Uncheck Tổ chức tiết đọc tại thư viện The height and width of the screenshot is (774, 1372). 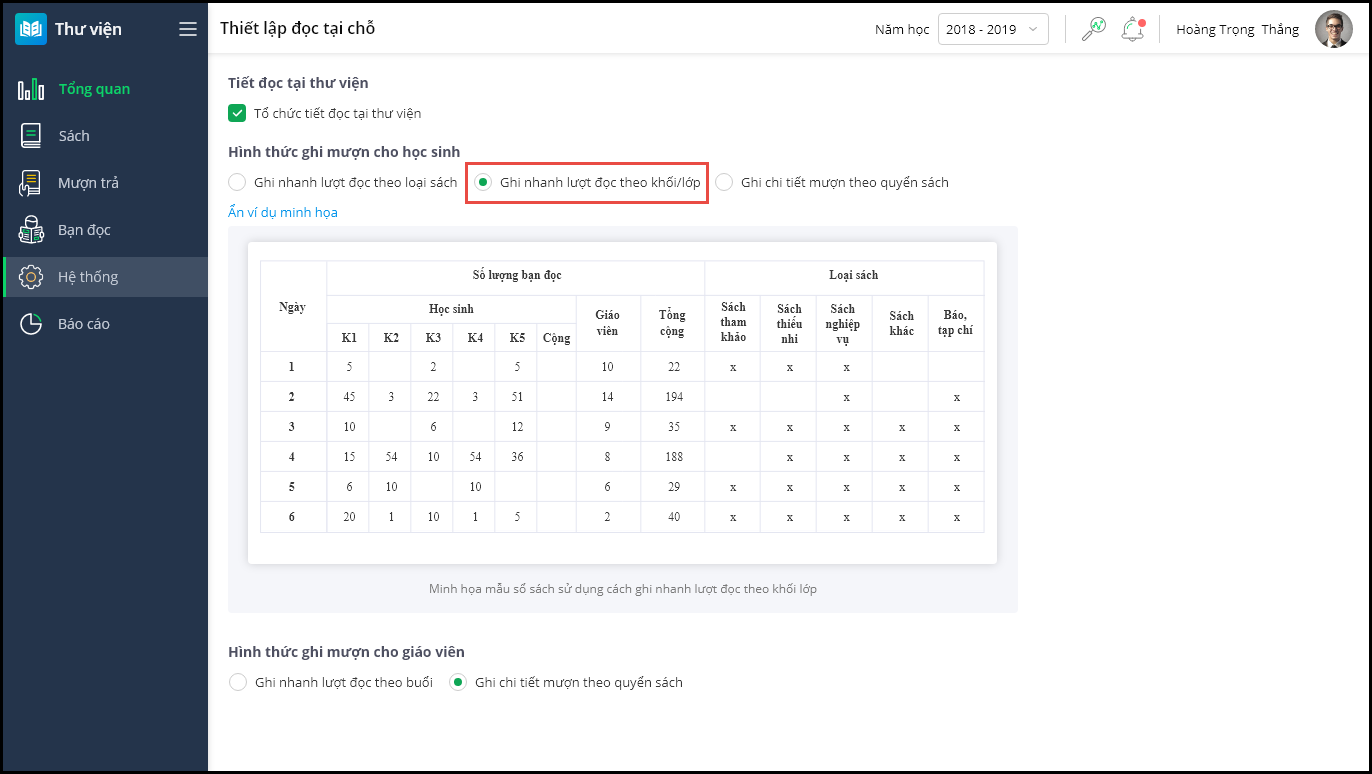pos(237,113)
